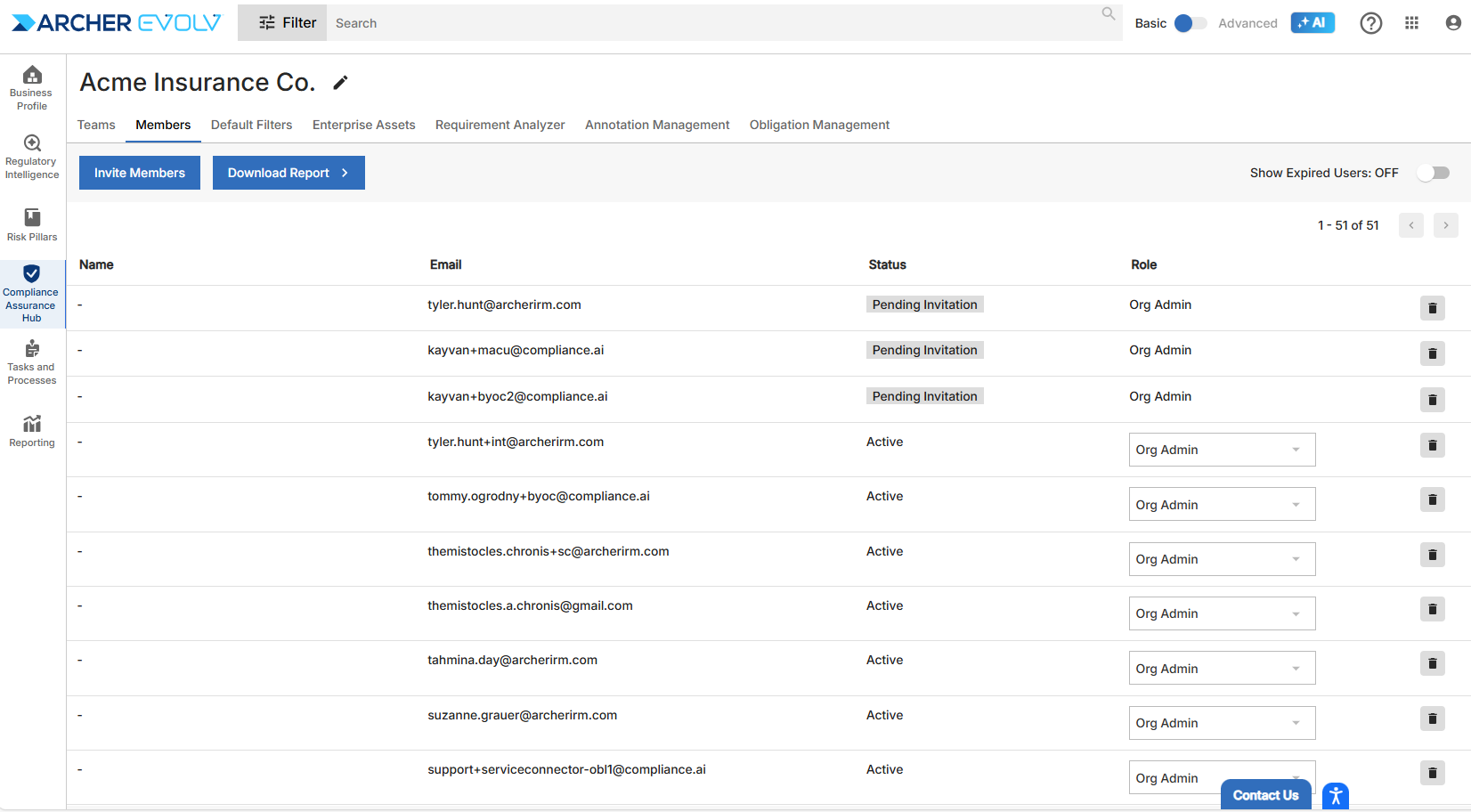The image size is (1471, 812).
Task: Delete tyler.hunt@archerirm.com member with trash icon
Action: coord(1432,308)
